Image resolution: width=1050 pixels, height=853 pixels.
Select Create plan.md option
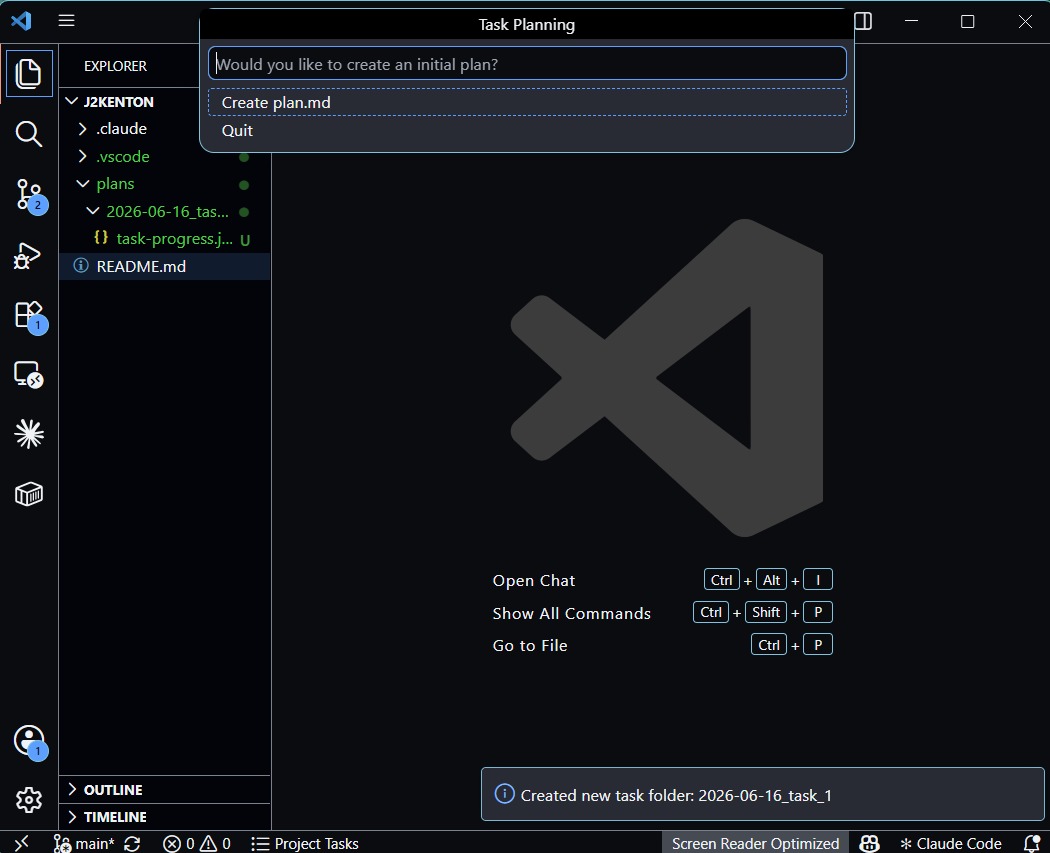point(527,102)
